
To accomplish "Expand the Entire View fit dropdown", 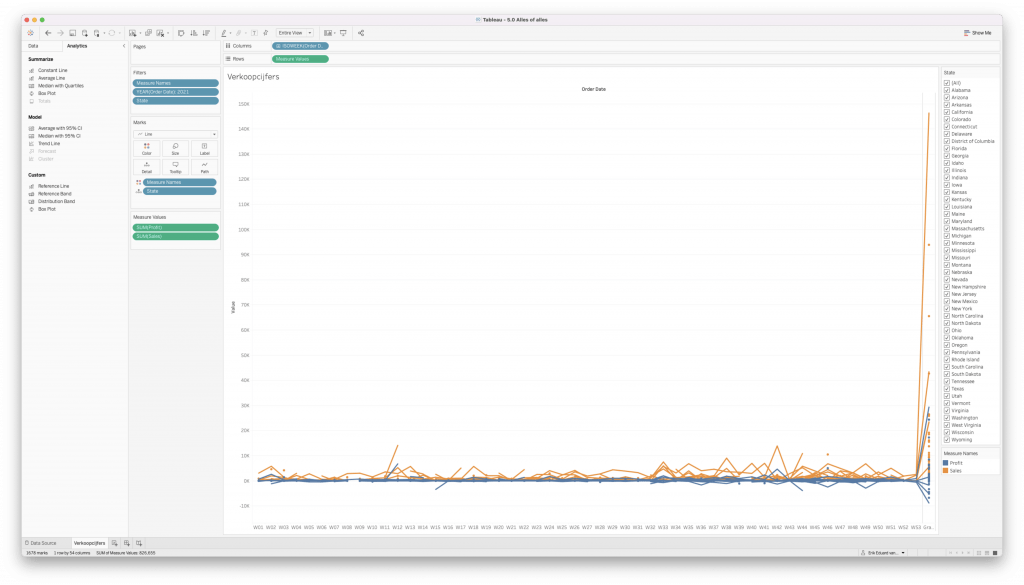I will point(295,33).
